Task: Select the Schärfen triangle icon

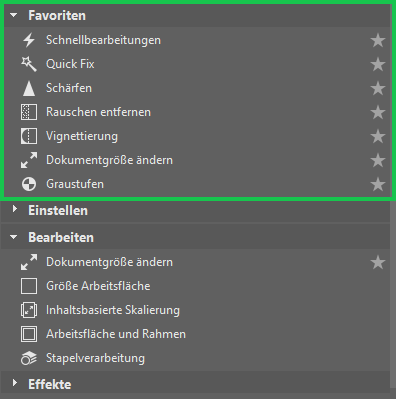Action: pos(29,88)
